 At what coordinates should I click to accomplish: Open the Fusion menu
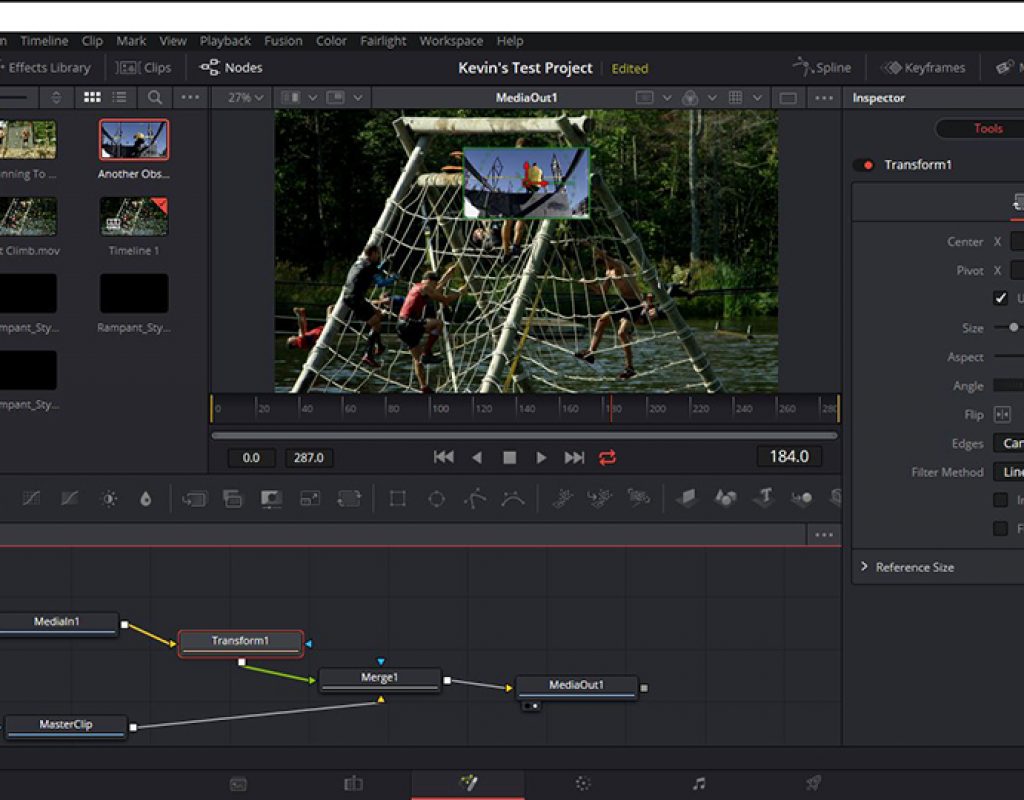(x=283, y=40)
